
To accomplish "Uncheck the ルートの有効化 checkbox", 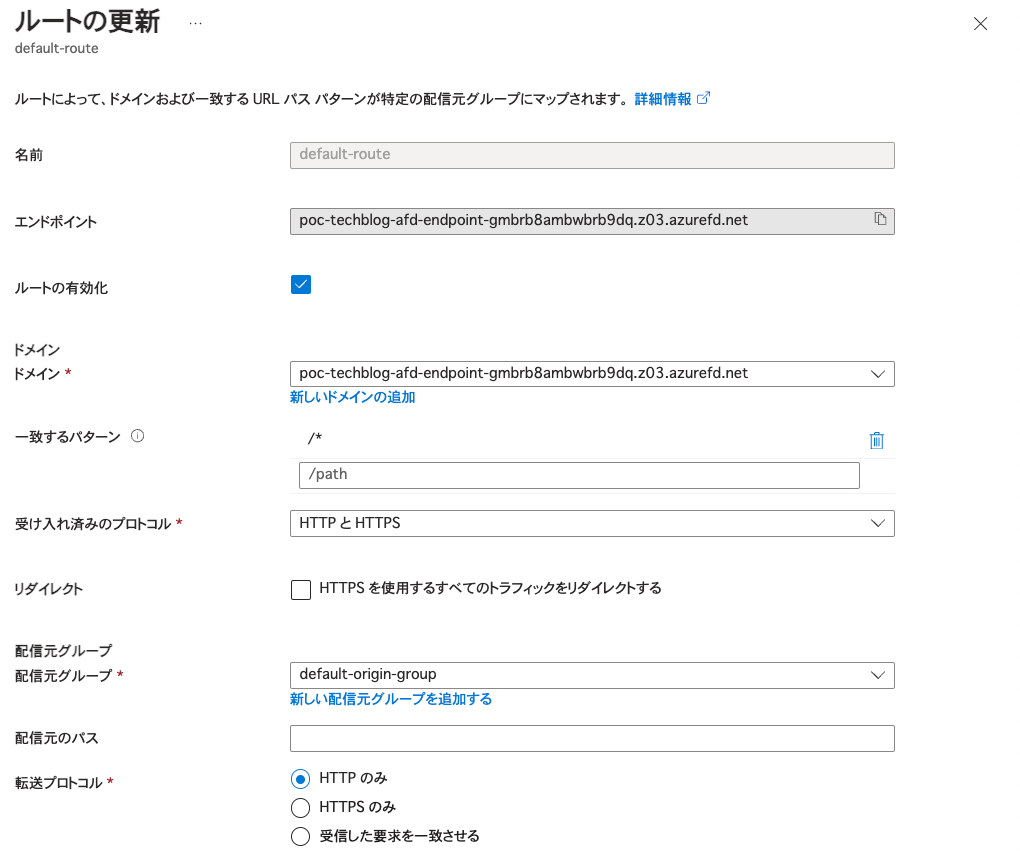I will pos(301,285).
